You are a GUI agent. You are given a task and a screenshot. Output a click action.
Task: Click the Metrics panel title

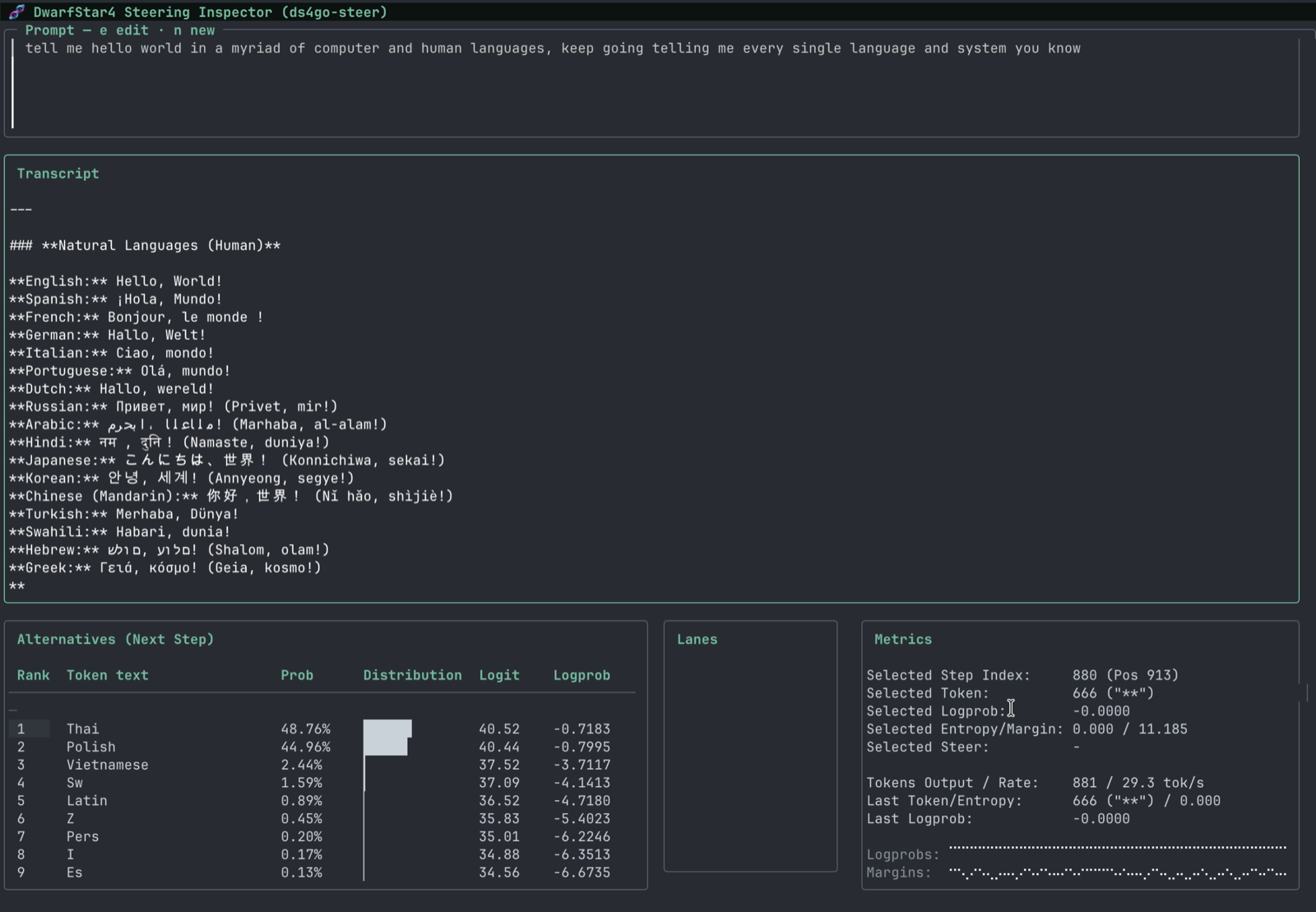pyautogui.click(x=903, y=639)
